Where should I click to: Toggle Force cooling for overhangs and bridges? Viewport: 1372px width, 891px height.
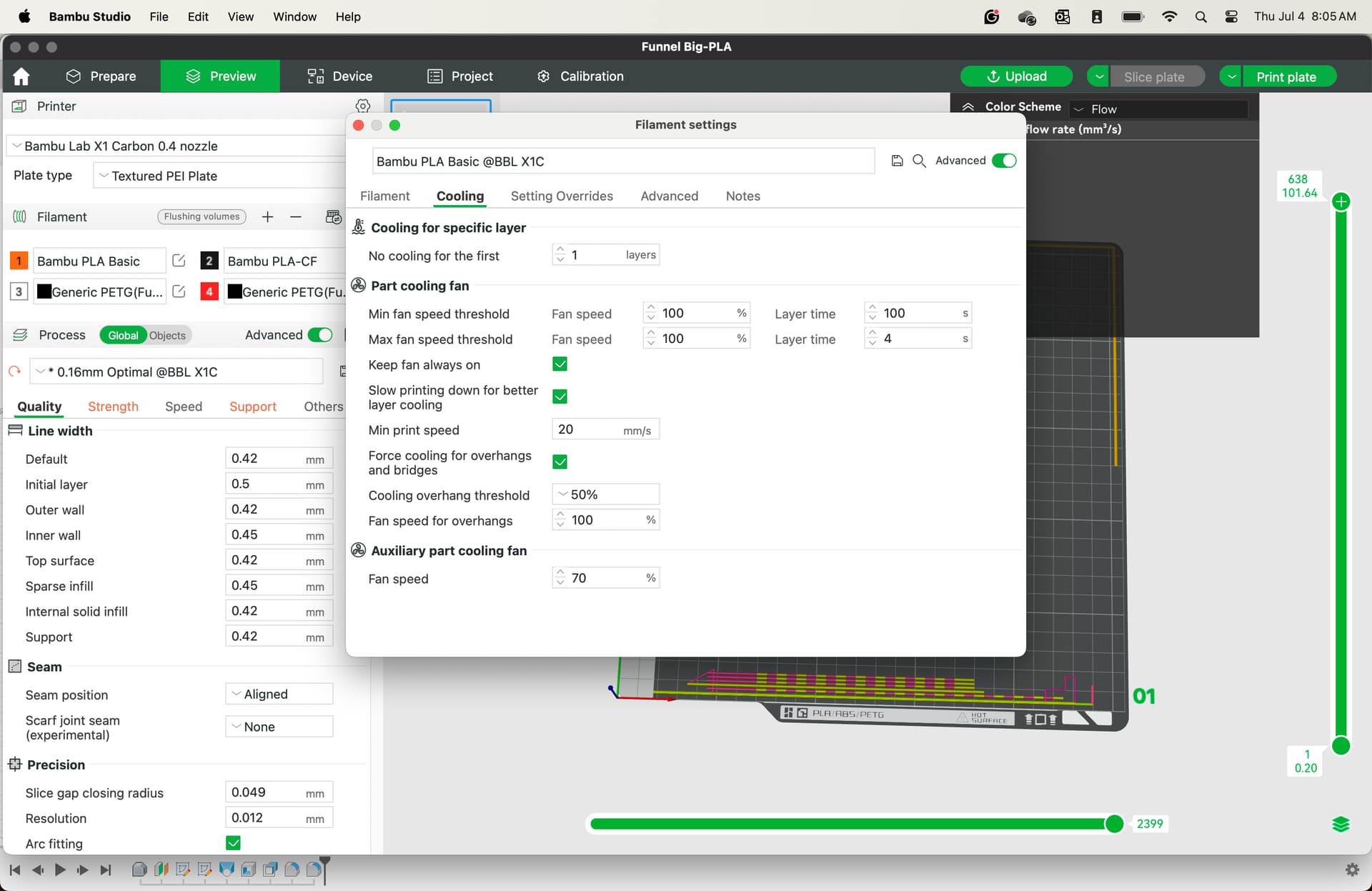click(x=560, y=462)
